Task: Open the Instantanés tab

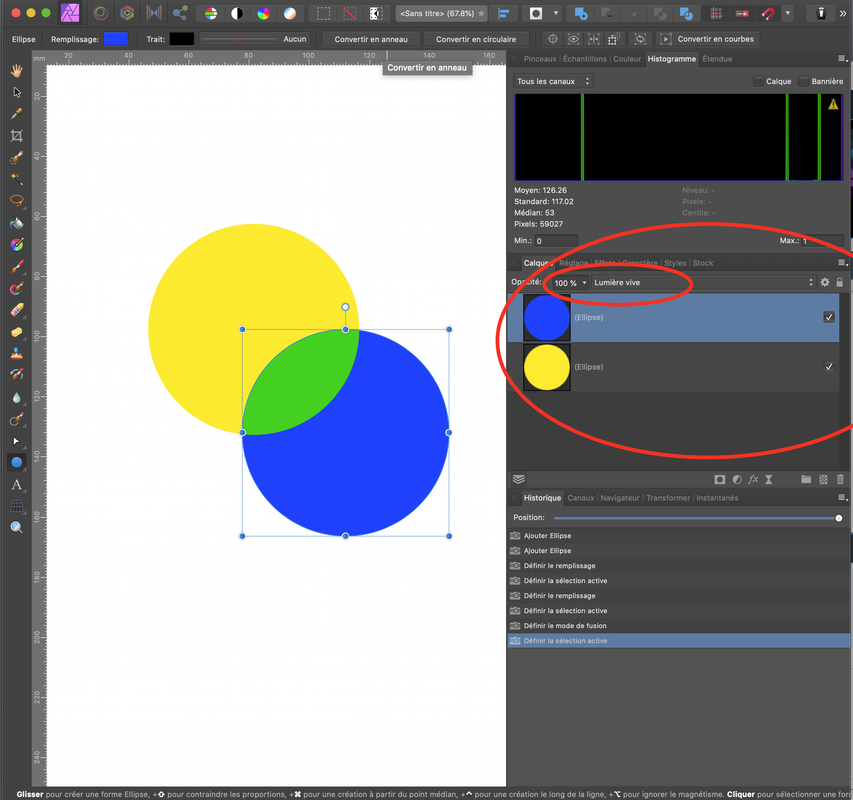Action: pos(717,498)
